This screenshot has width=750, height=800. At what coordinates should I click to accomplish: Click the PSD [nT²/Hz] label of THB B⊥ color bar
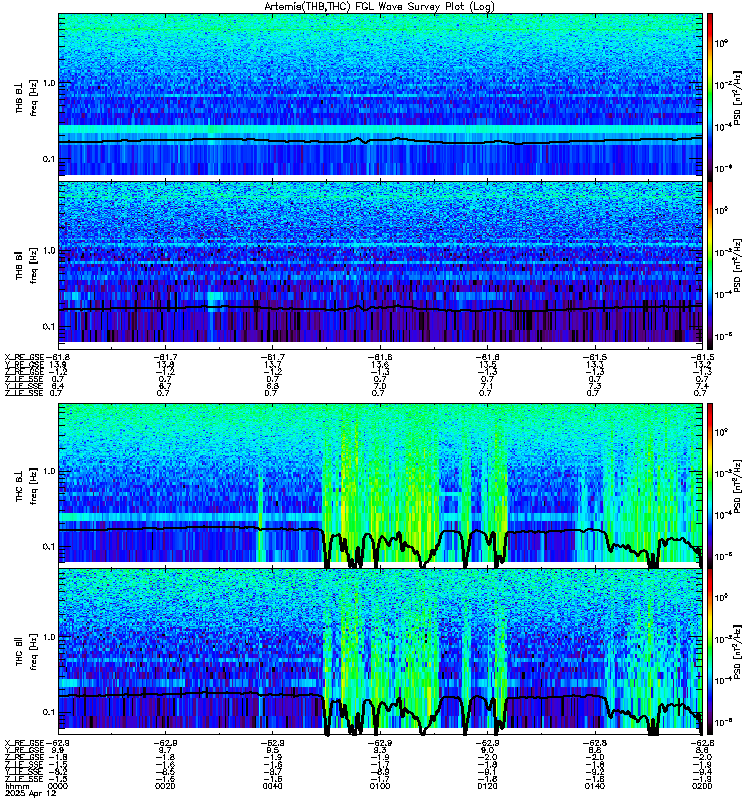click(738, 97)
